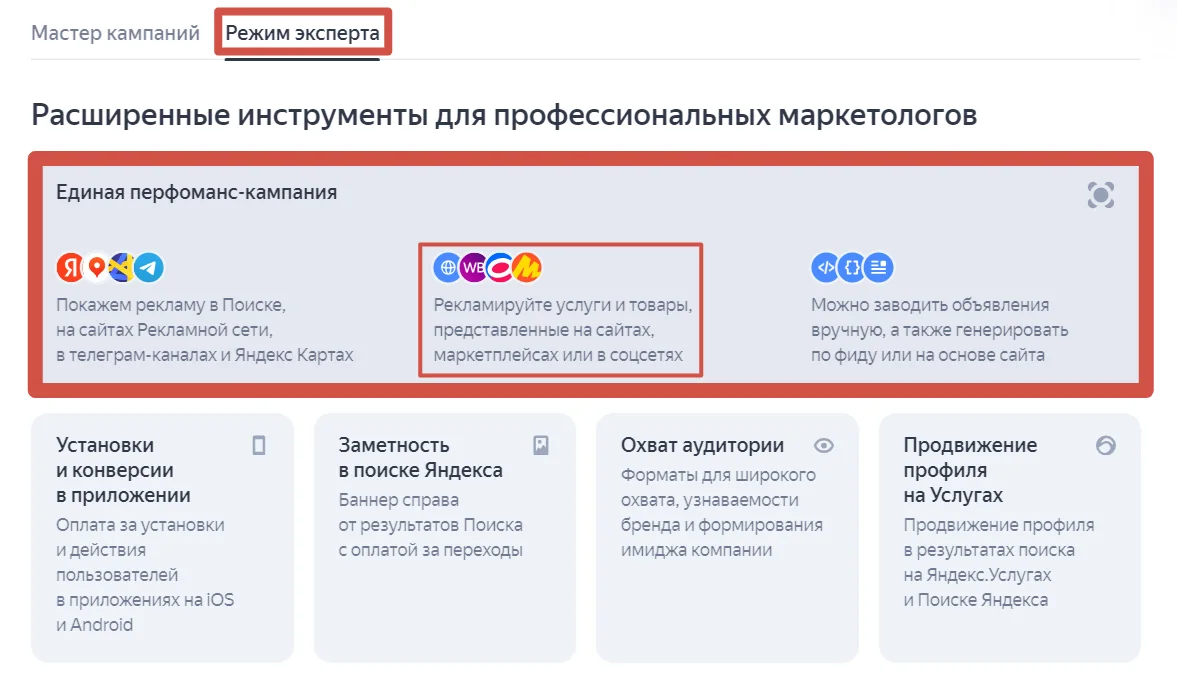The image size is (1177, 686).
Task: Click the purple WB marketplace icon
Action: click(474, 267)
